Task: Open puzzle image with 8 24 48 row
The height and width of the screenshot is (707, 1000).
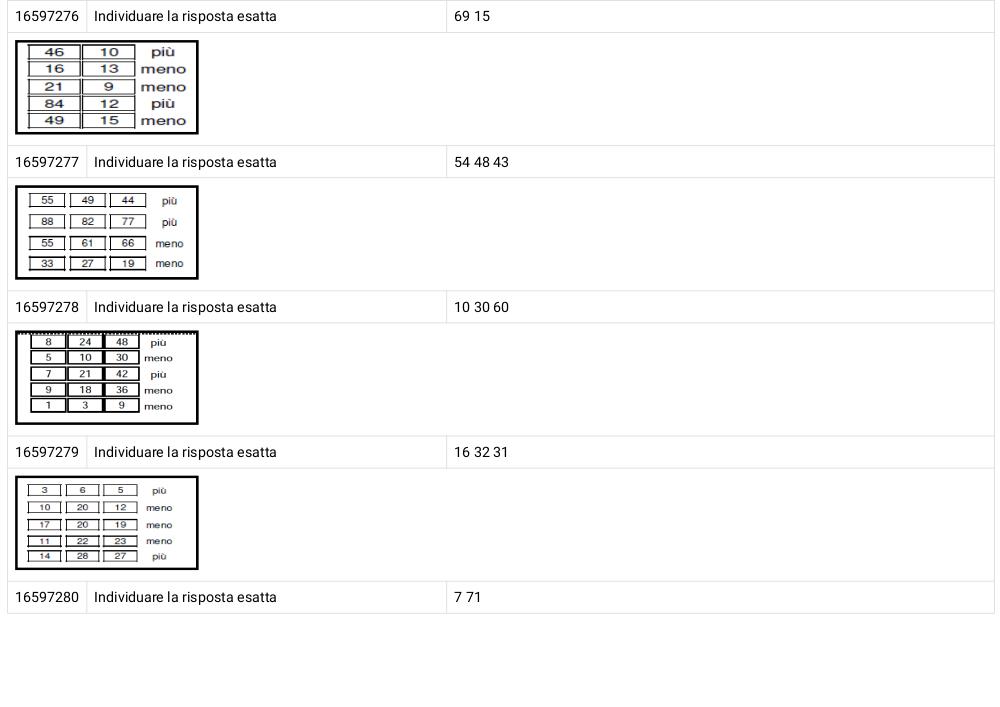Action: (x=107, y=377)
